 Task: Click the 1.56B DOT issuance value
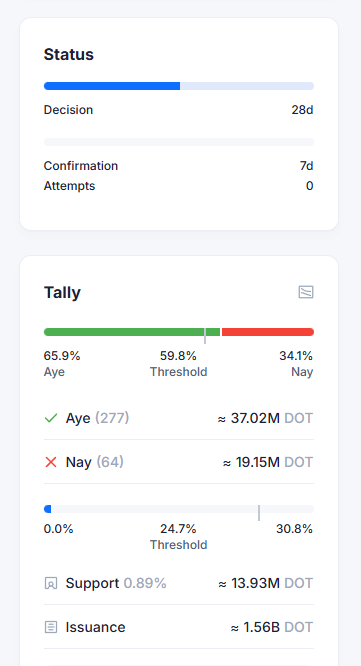(x=272, y=627)
